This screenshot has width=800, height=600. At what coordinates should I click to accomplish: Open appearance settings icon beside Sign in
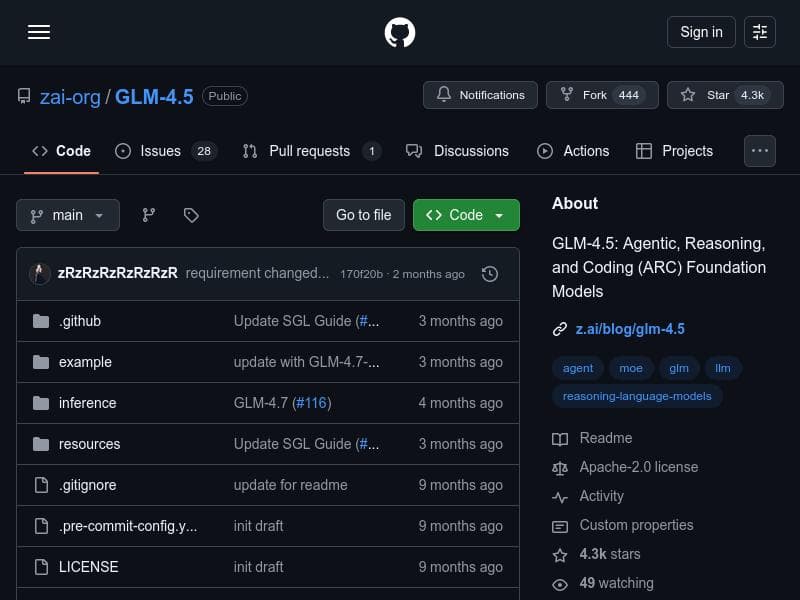(760, 32)
